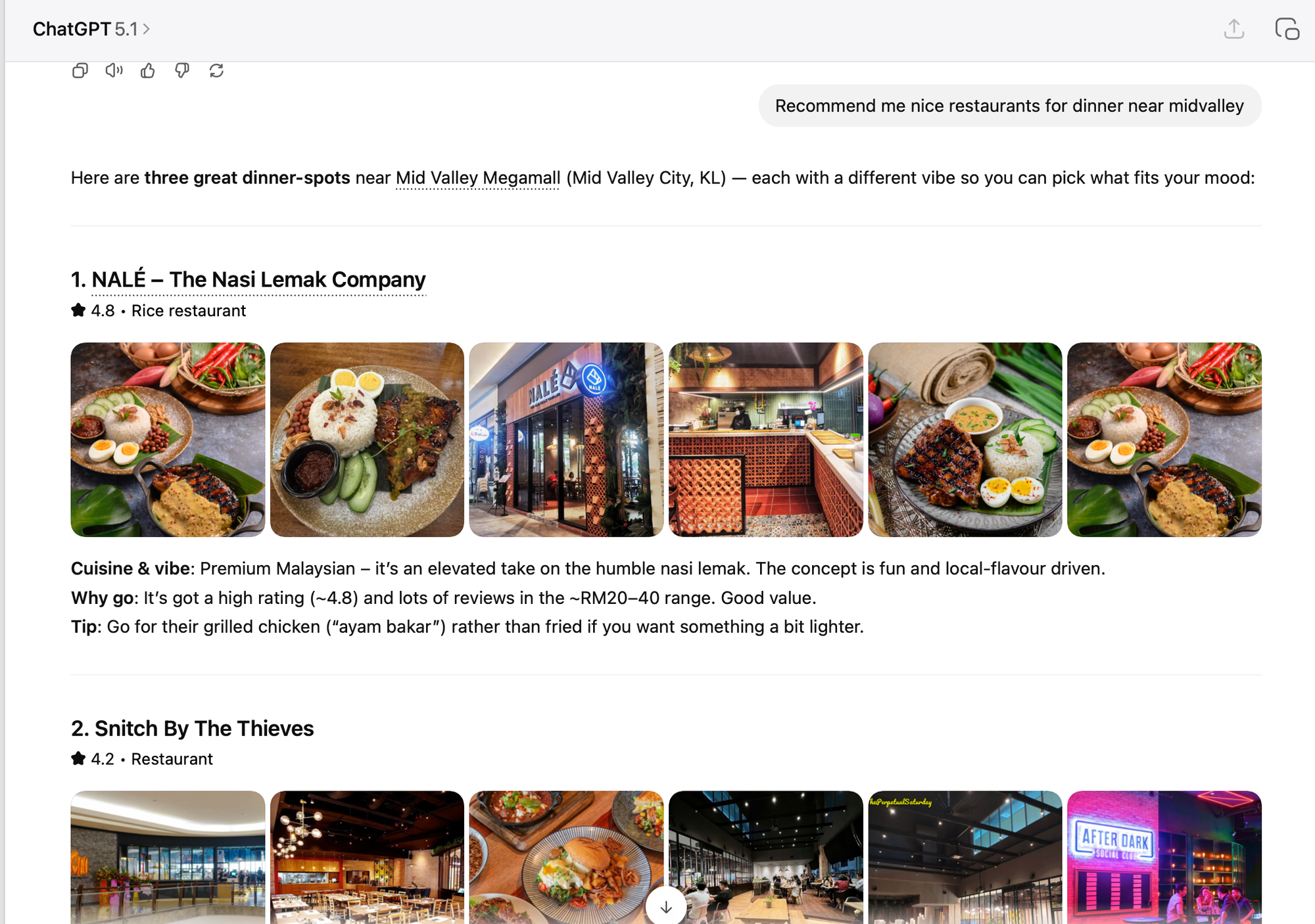Open the new window icon at top right

(1286, 29)
